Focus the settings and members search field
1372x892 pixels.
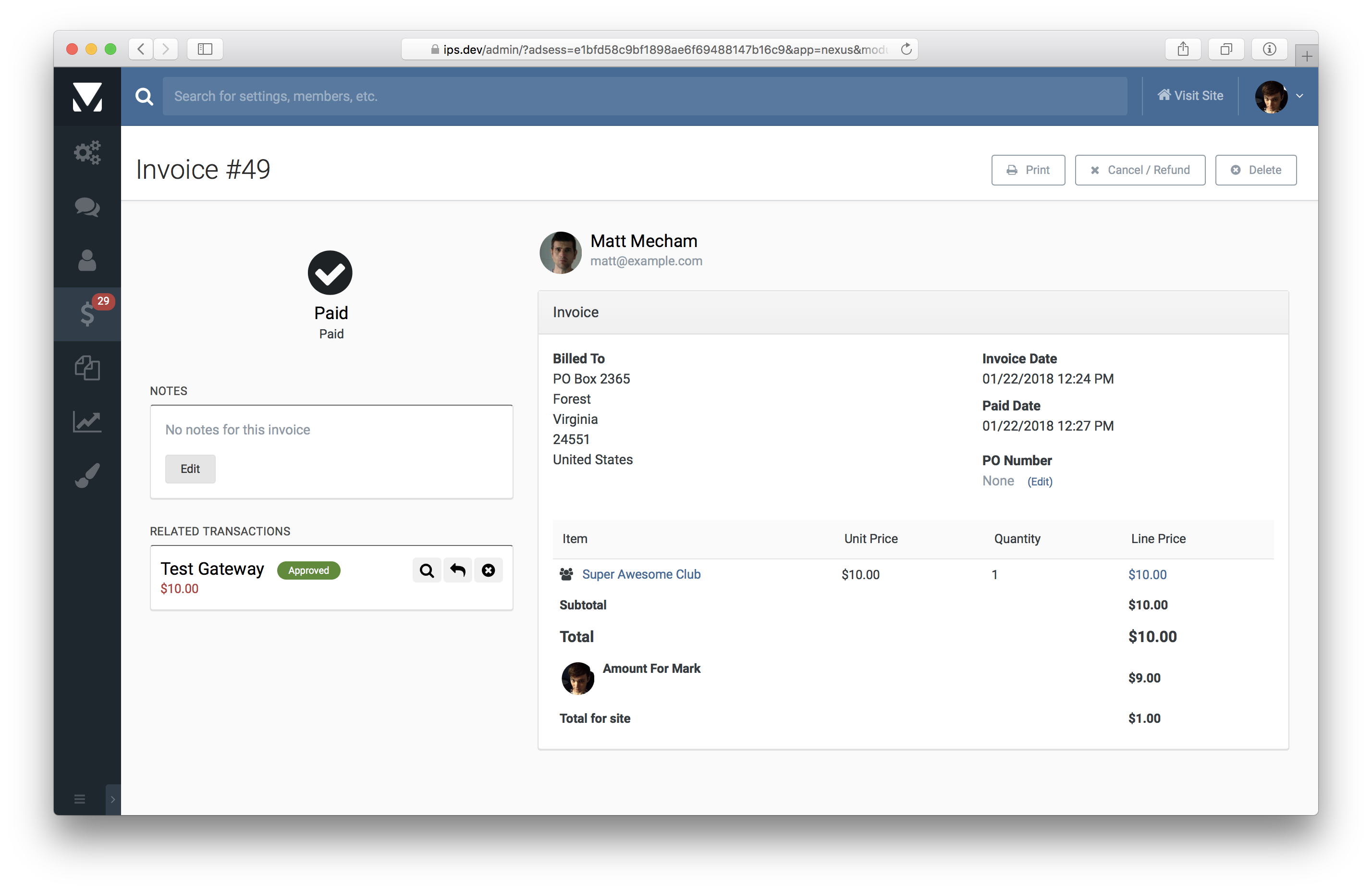pyautogui.click(x=644, y=96)
